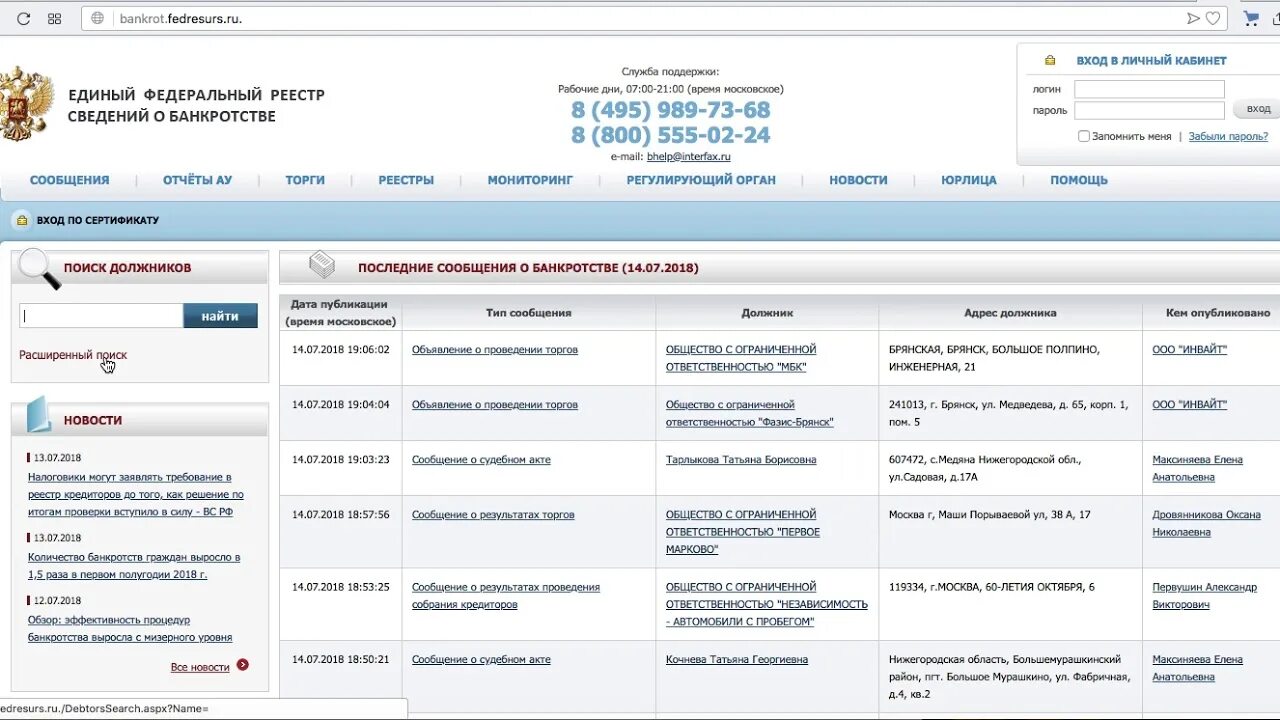Click the lock icon beside personal cabinet login
The height and width of the screenshot is (720, 1280).
1050,61
